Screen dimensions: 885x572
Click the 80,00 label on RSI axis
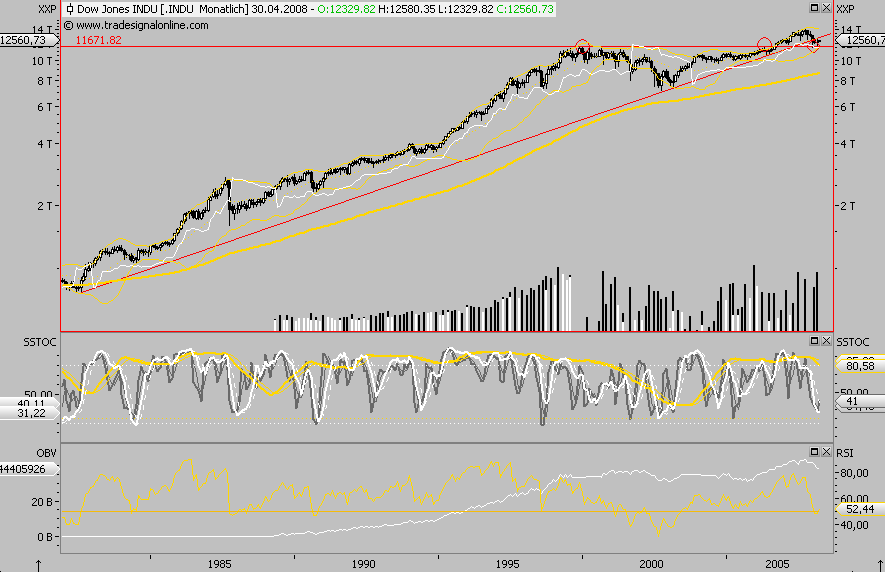tap(855, 473)
